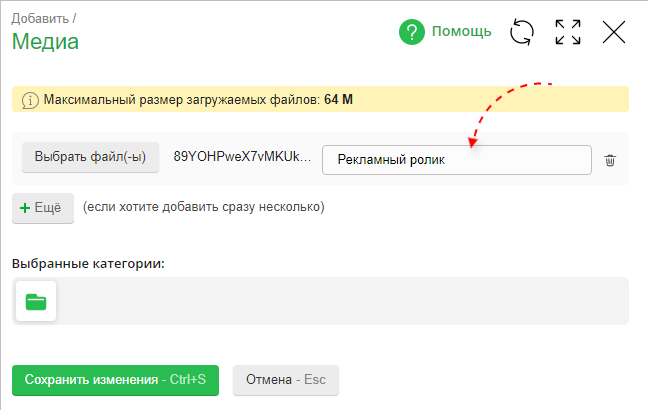Click the Выбранные категории label
This screenshot has width=648, height=410.
tap(88, 264)
